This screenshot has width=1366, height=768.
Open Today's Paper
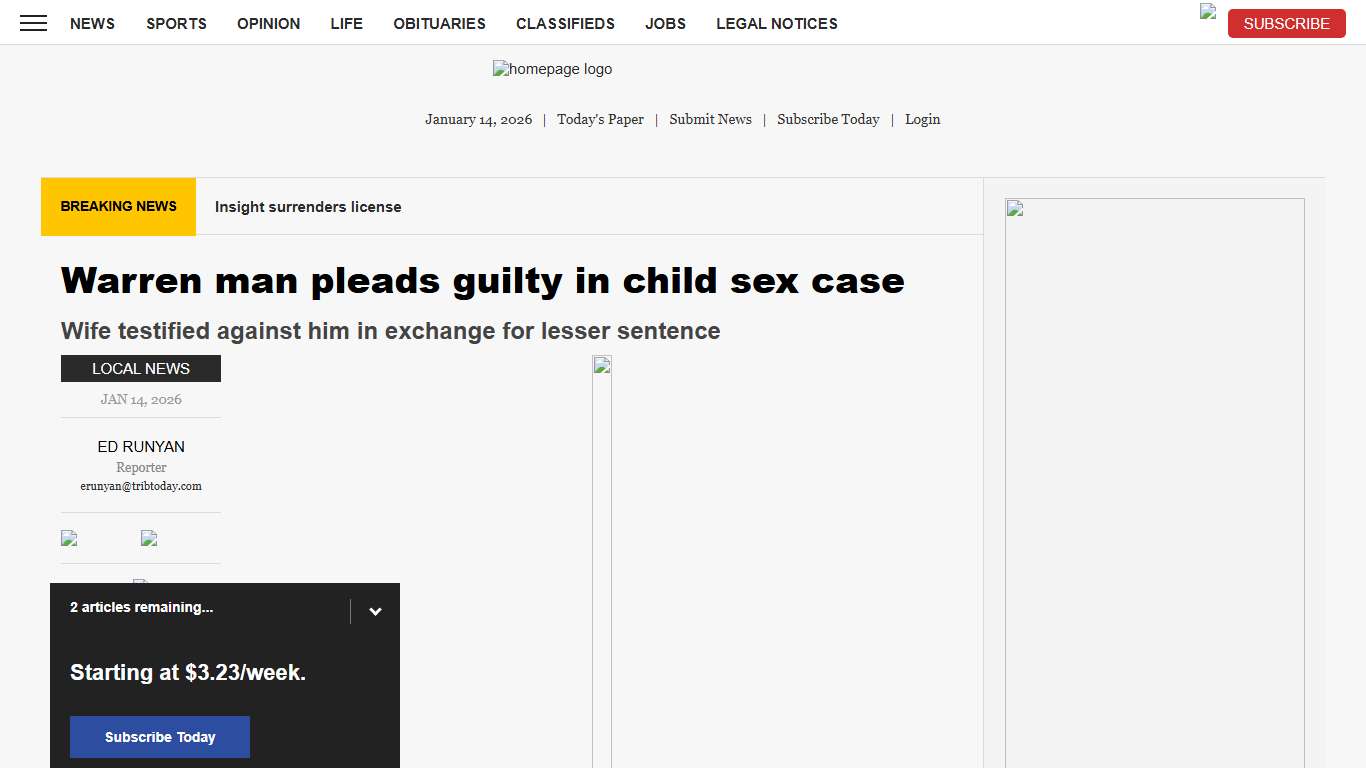point(600,119)
